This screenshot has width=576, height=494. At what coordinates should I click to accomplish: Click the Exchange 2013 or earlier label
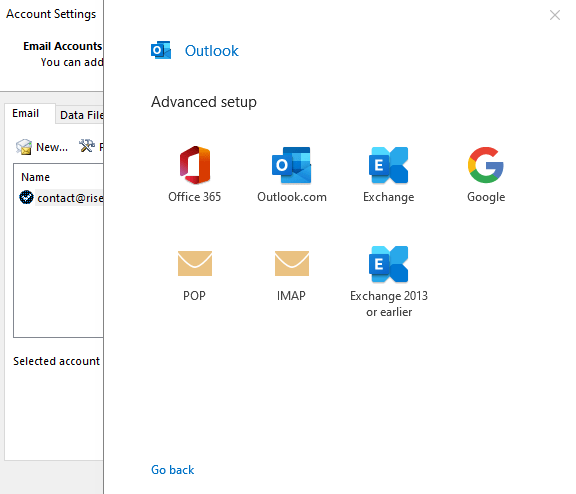coord(389,304)
